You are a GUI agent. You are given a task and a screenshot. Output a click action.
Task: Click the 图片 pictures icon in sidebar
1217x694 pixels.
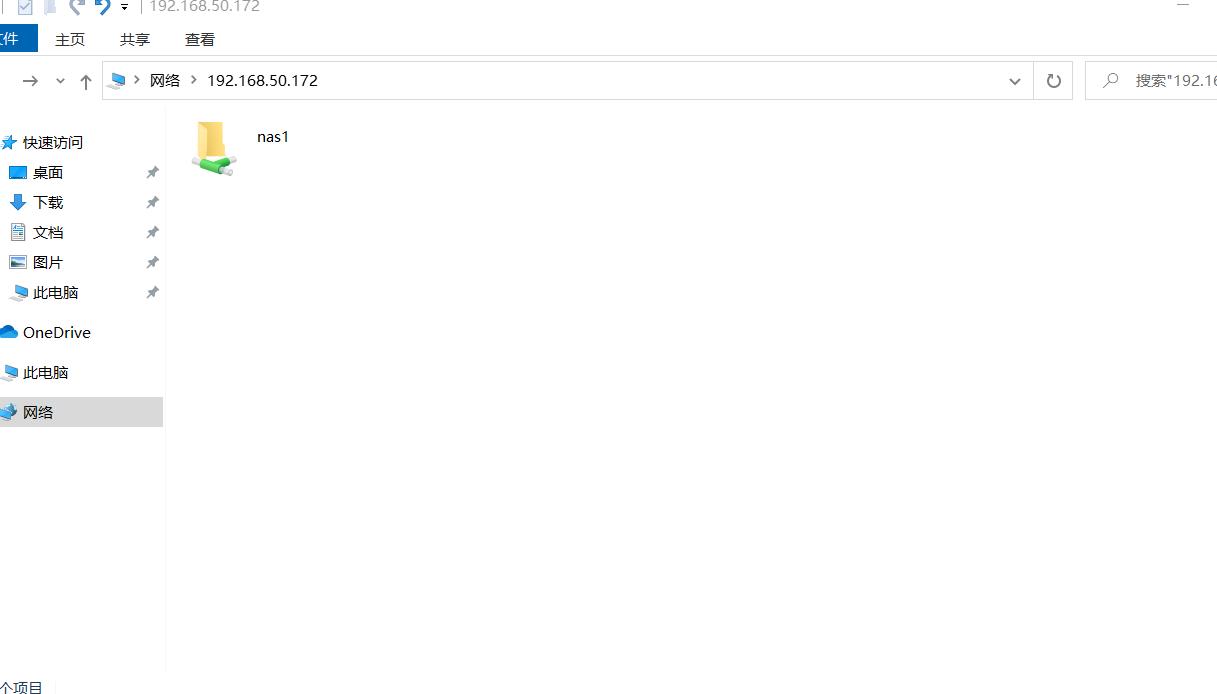coord(18,262)
